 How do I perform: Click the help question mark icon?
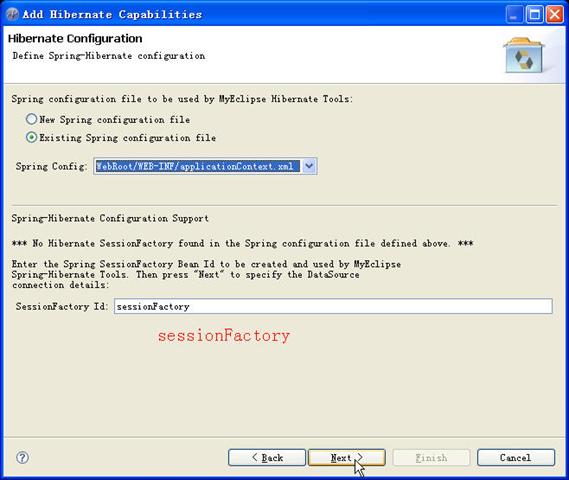(22, 457)
